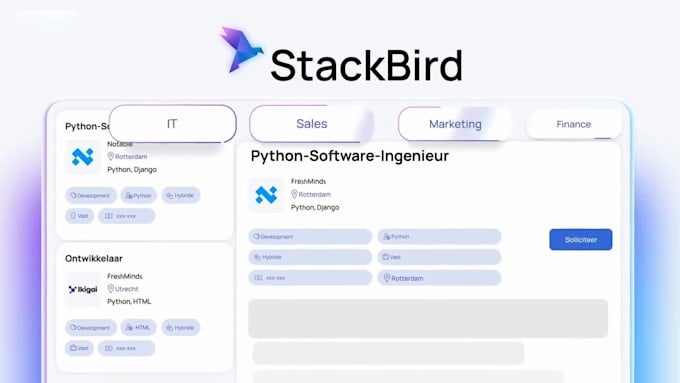Screen dimensions: 680x383
Task: Click the Vast pill in the job detail
Action: (x=439, y=257)
